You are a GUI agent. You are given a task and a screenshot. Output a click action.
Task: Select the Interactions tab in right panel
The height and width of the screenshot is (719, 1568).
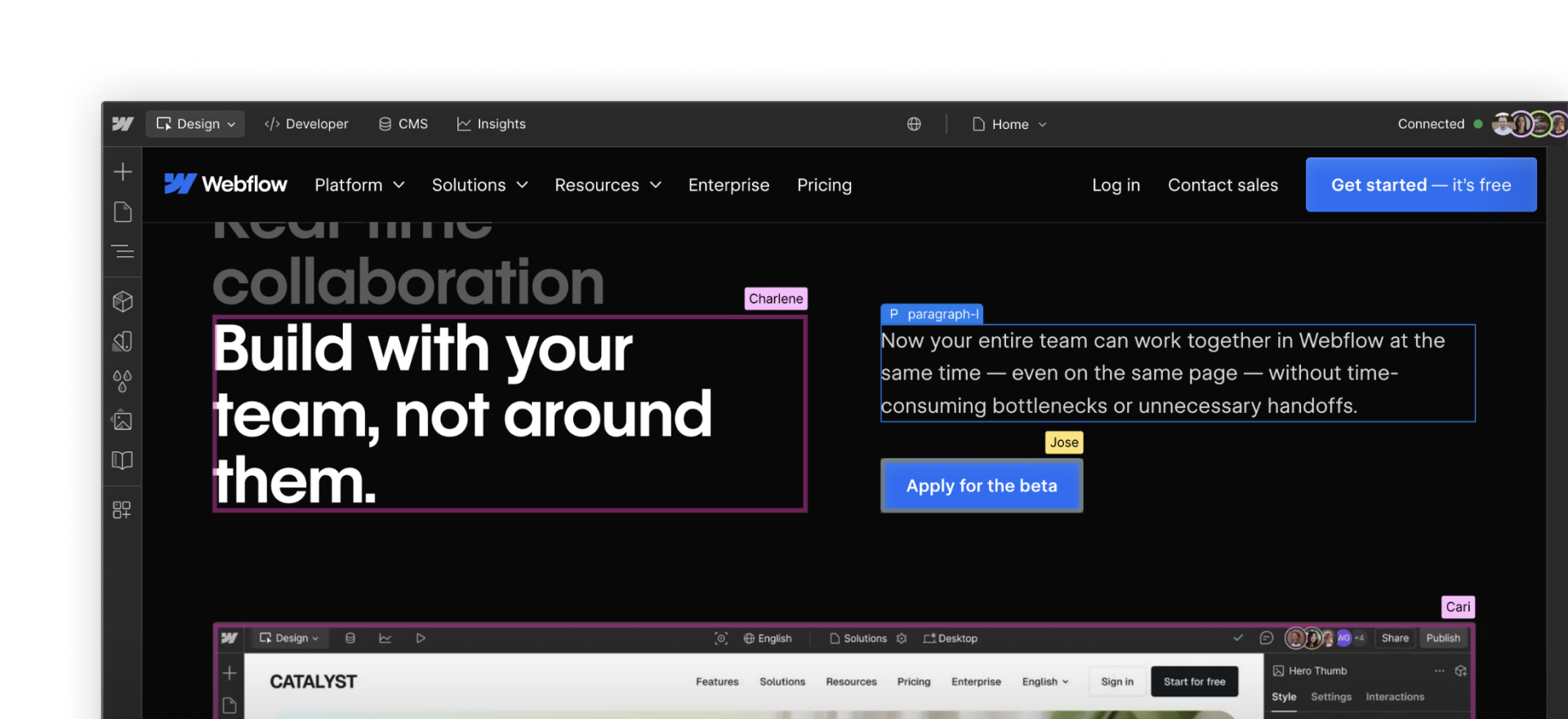tap(1395, 697)
